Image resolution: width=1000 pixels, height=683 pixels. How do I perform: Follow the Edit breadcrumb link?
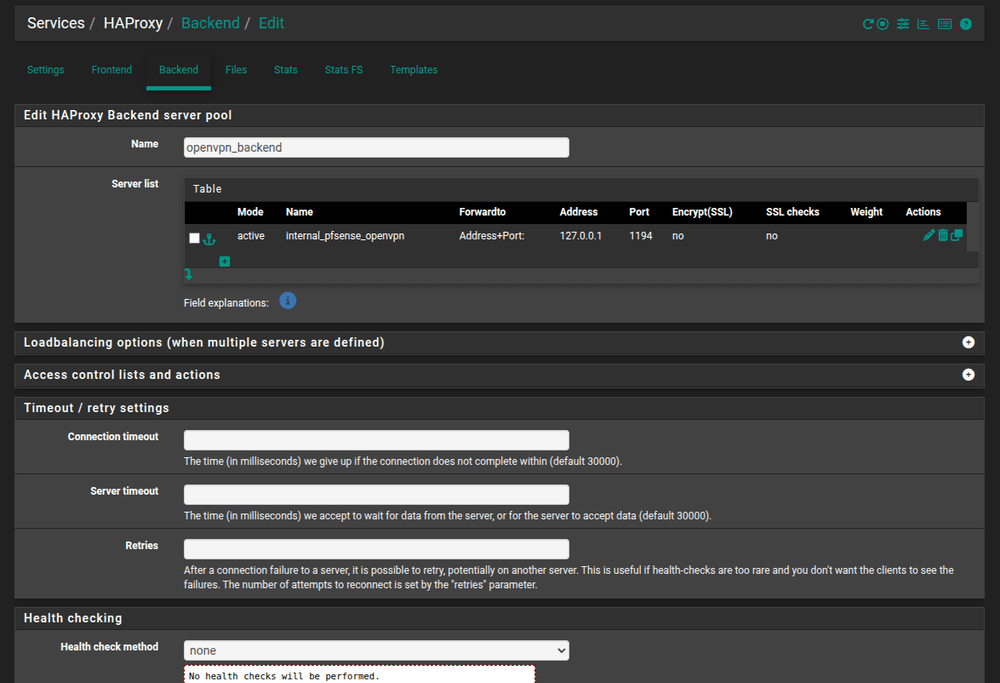pos(271,23)
